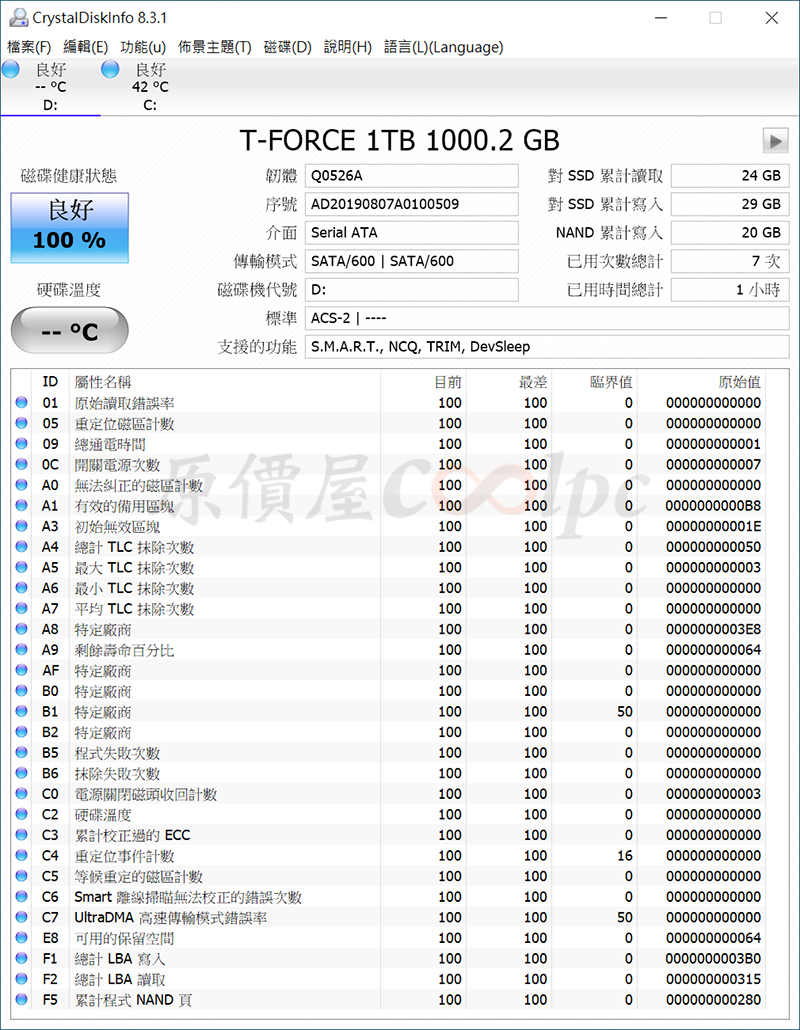Click the T-FORCE 1TB 1000.2 GB title
Viewport: 800px width, 1030px height.
399,141
